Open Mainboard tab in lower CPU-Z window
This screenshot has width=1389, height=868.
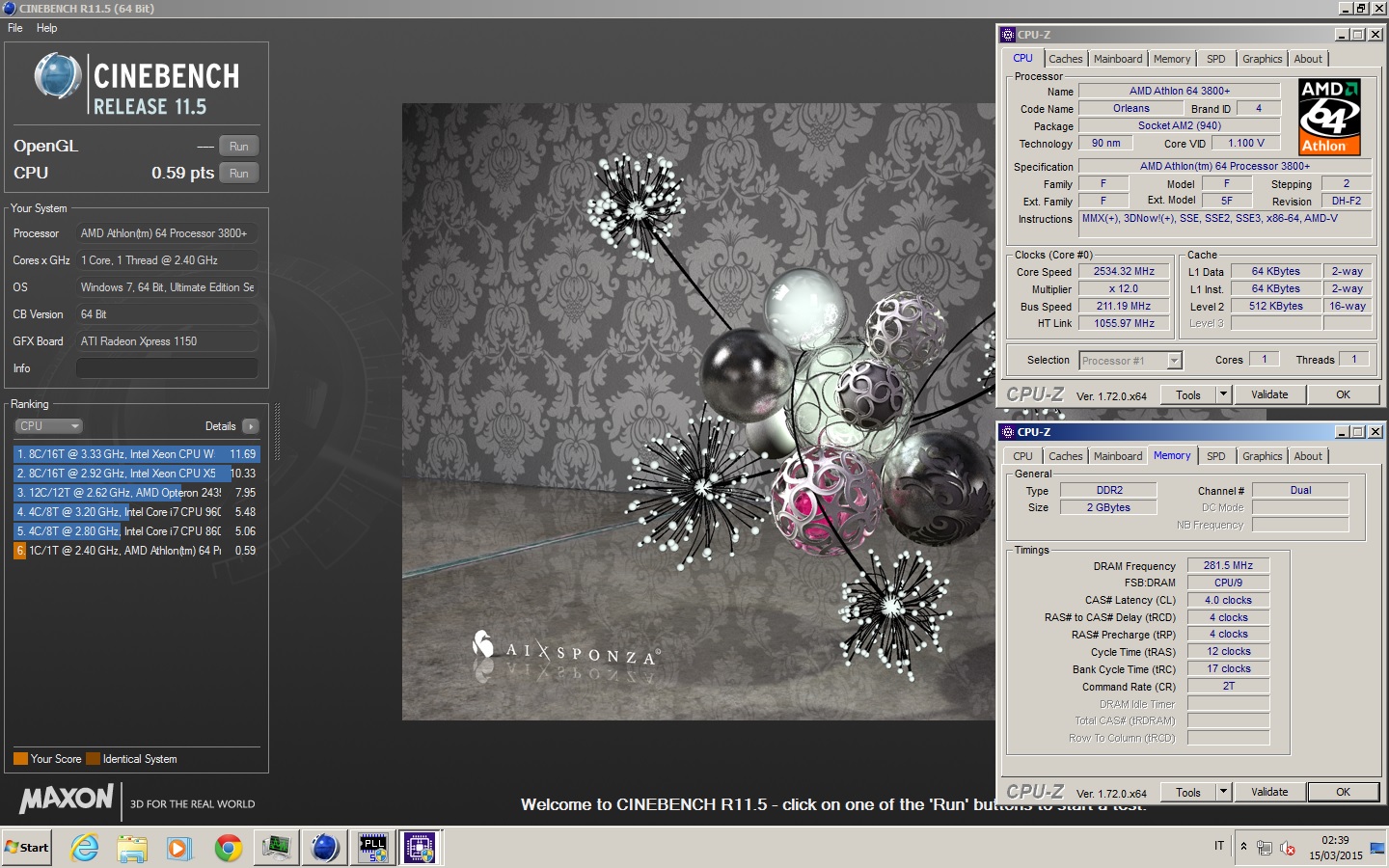click(x=1118, y=456)
